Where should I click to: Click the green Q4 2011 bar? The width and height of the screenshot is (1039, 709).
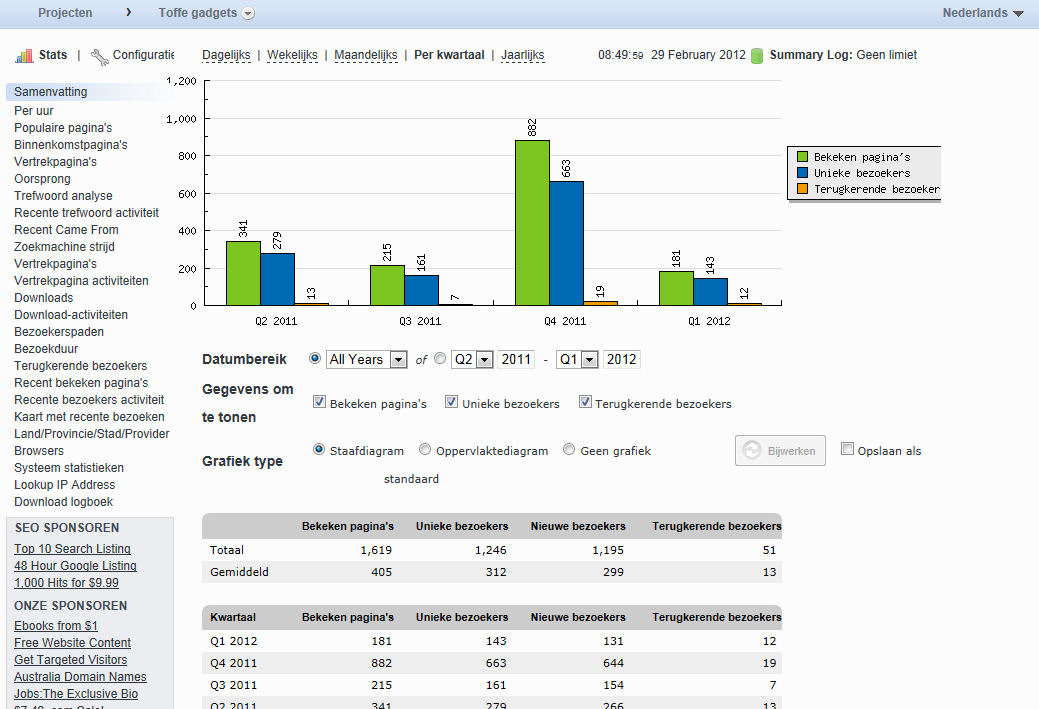532,223
